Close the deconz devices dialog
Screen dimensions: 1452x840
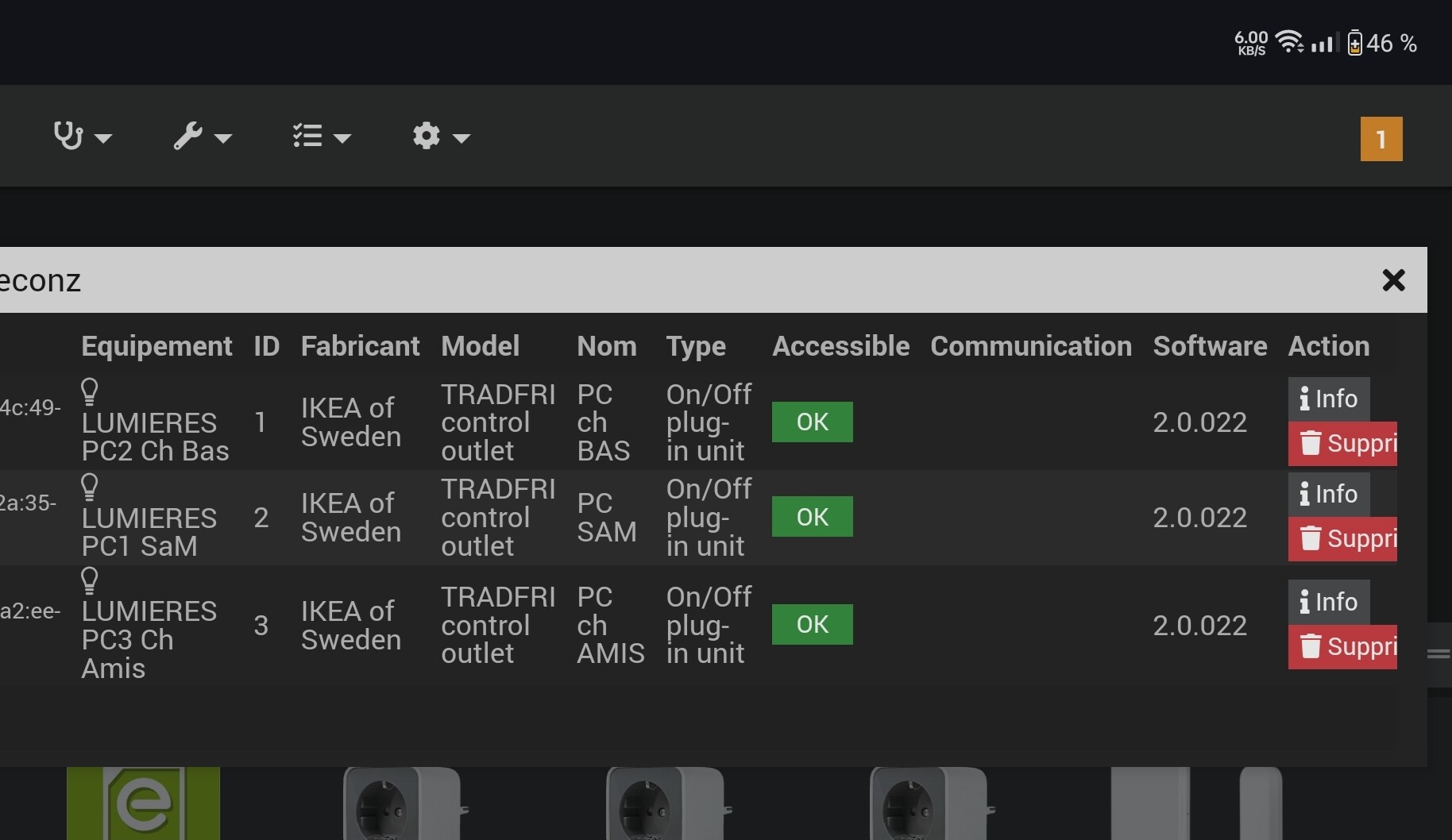click(x=1393, y=280)
